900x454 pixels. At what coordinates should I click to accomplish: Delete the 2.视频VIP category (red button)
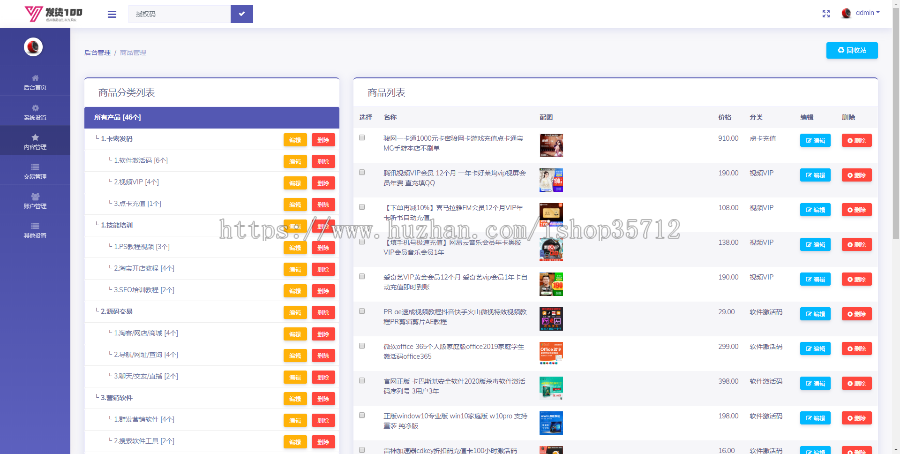pyautogui.click(x=323, y=183)
